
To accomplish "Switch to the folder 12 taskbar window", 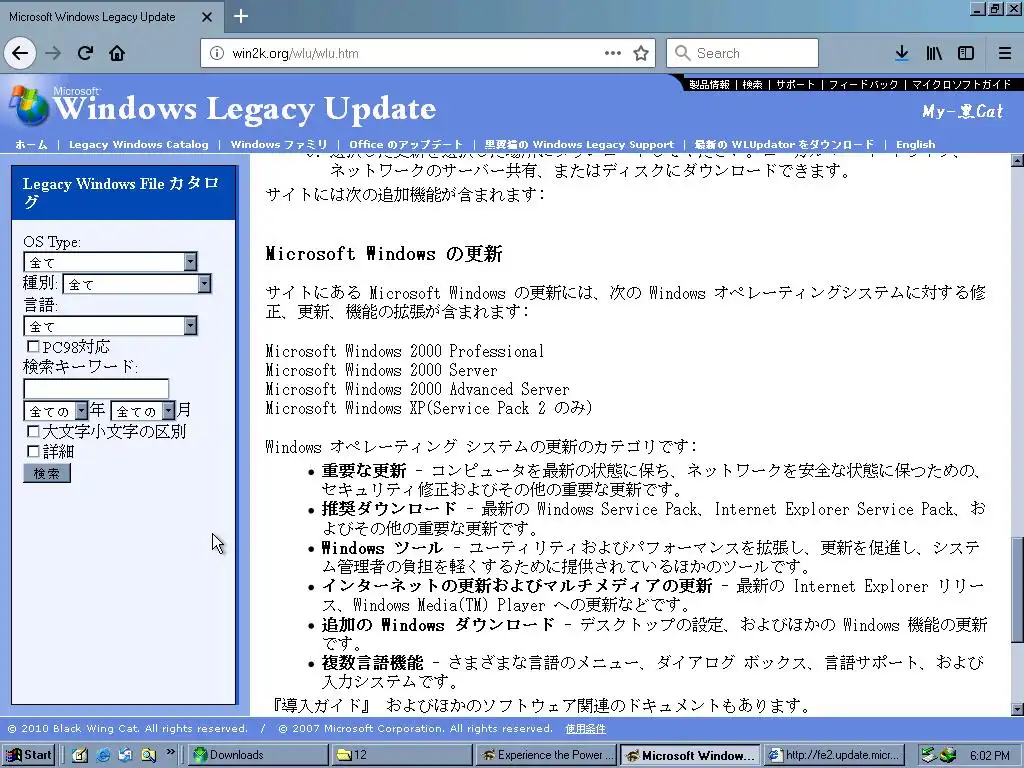I will point(402,755).
